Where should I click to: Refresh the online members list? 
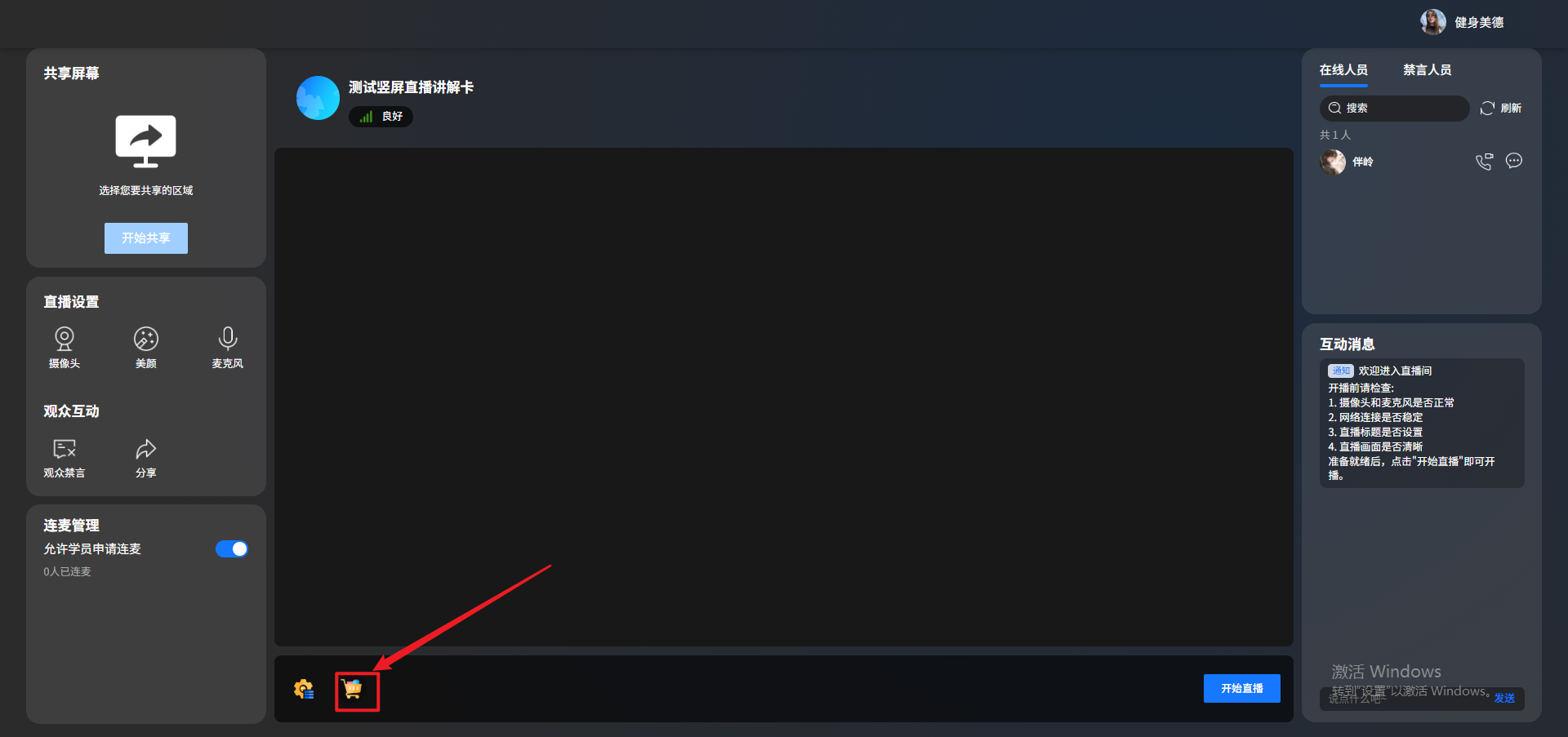[x=1501, y=109]
